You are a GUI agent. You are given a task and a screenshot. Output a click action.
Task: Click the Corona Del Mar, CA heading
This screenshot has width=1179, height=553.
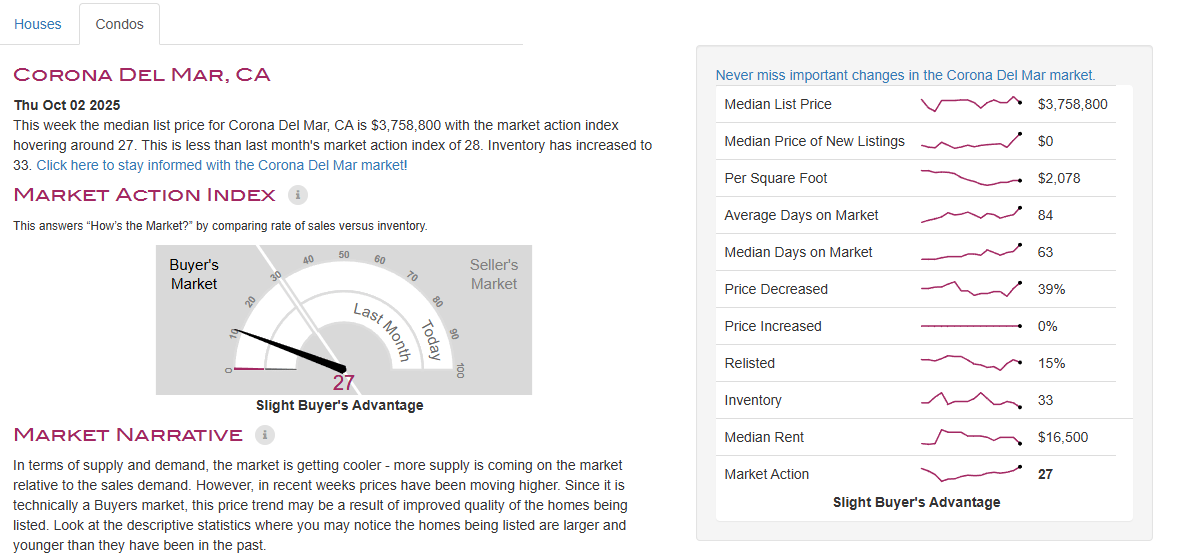[142, 75]
